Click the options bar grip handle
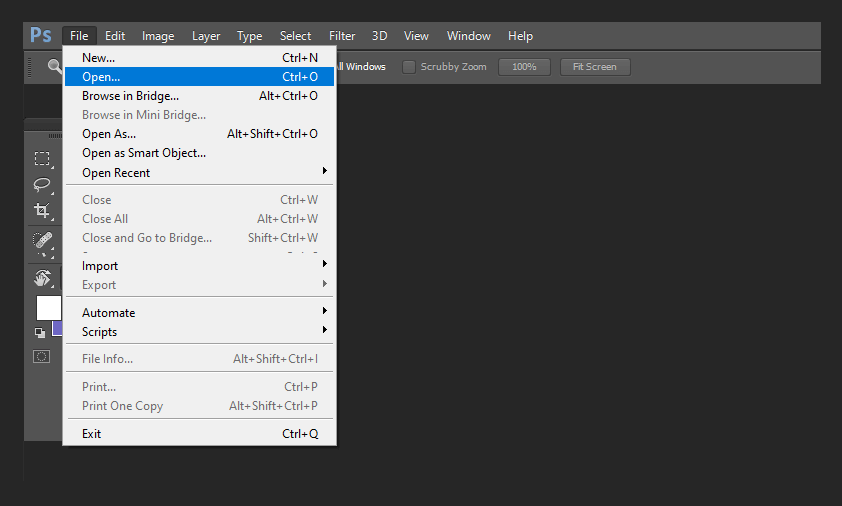Image resolution: width=842 pixels, height=506 pixels. click(30, 67)
